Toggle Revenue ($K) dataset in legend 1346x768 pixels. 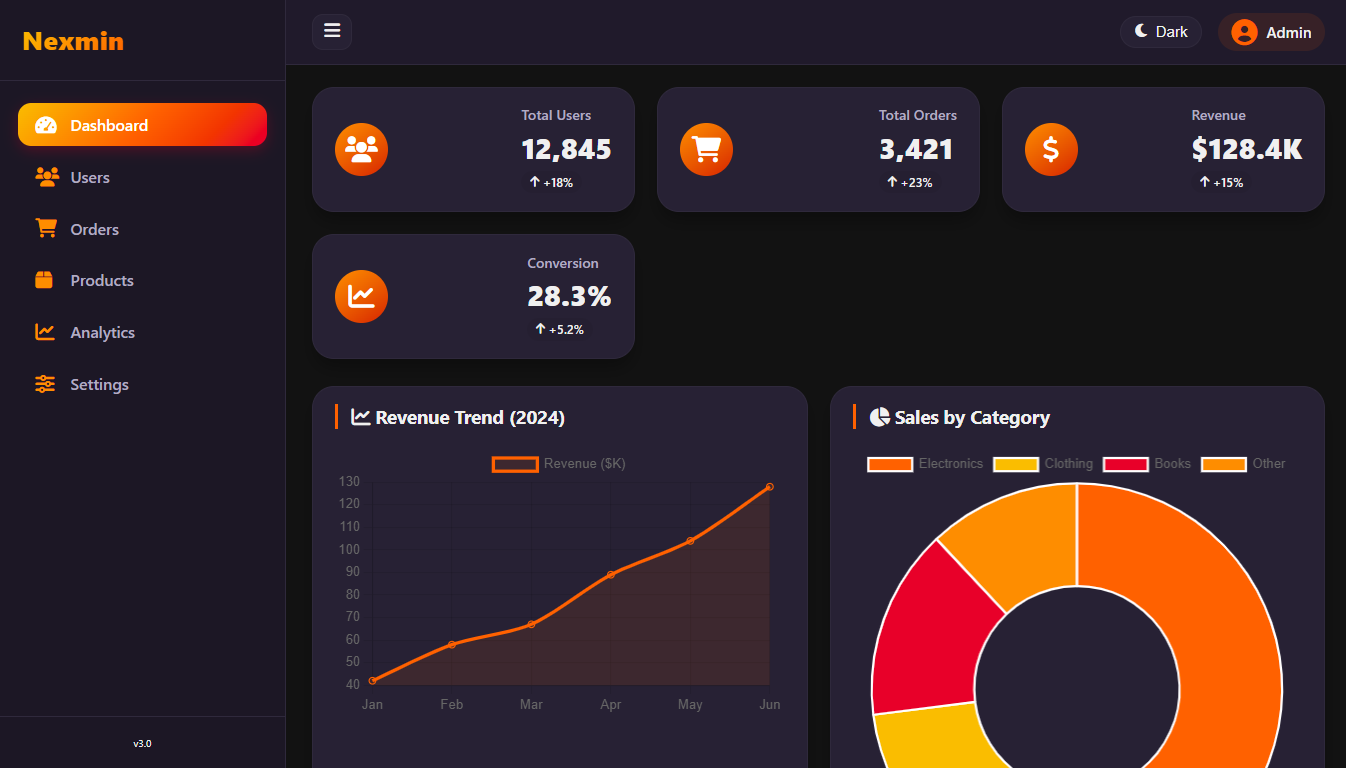coord(559,464)
